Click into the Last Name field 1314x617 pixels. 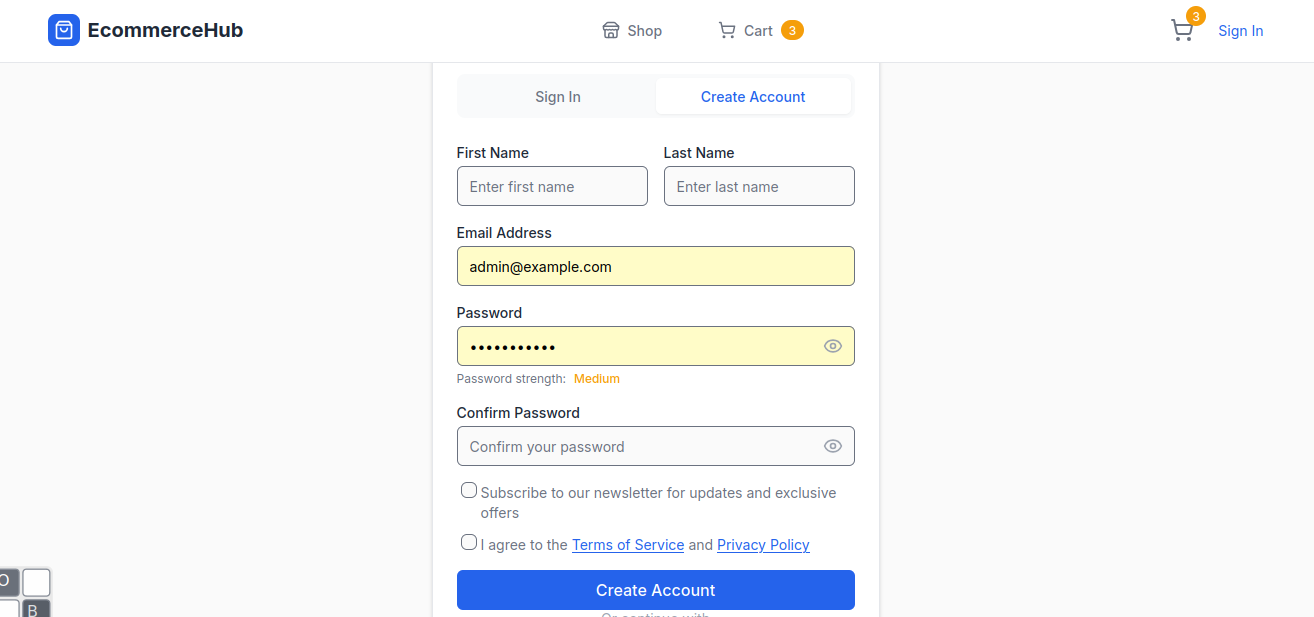click(x=759, y=186)
